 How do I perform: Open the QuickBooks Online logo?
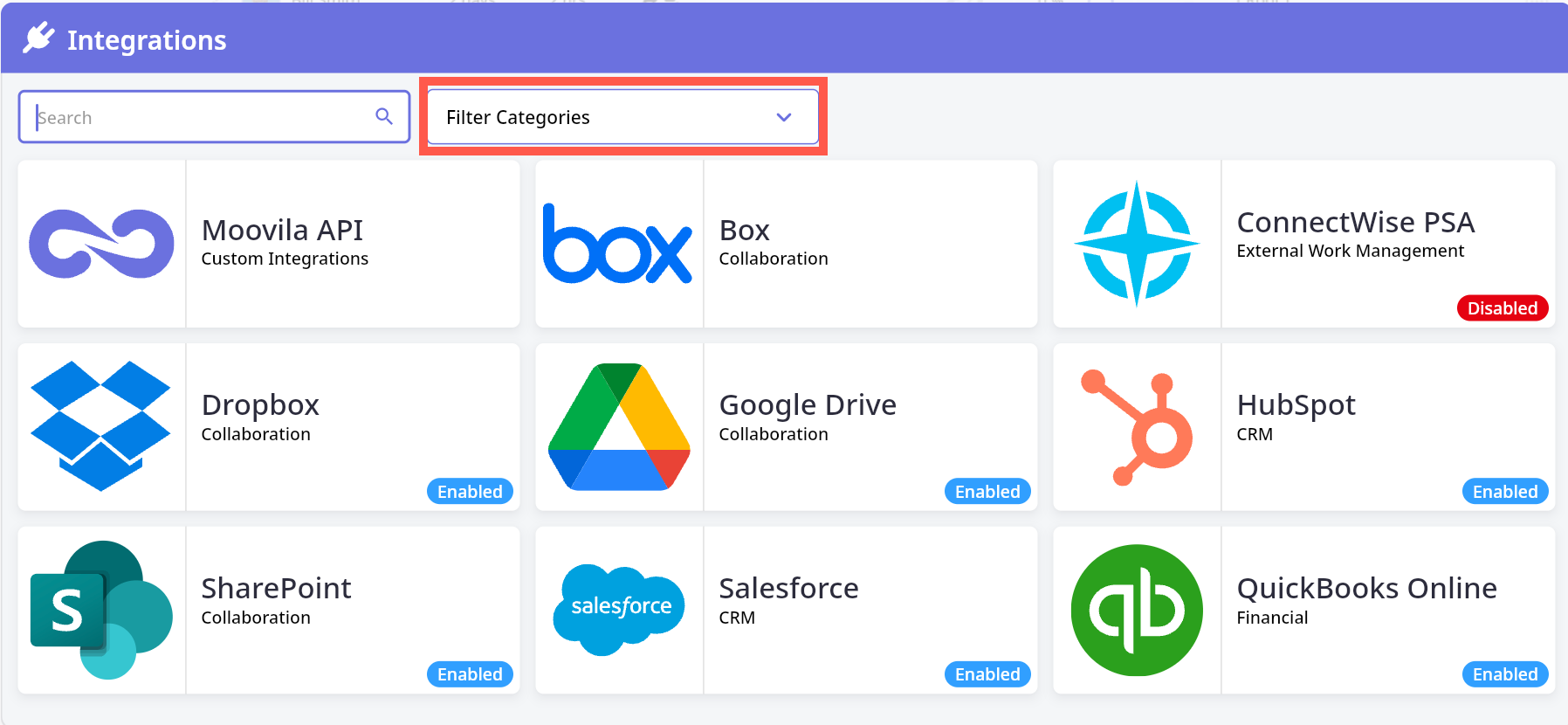click(1137, 610)
